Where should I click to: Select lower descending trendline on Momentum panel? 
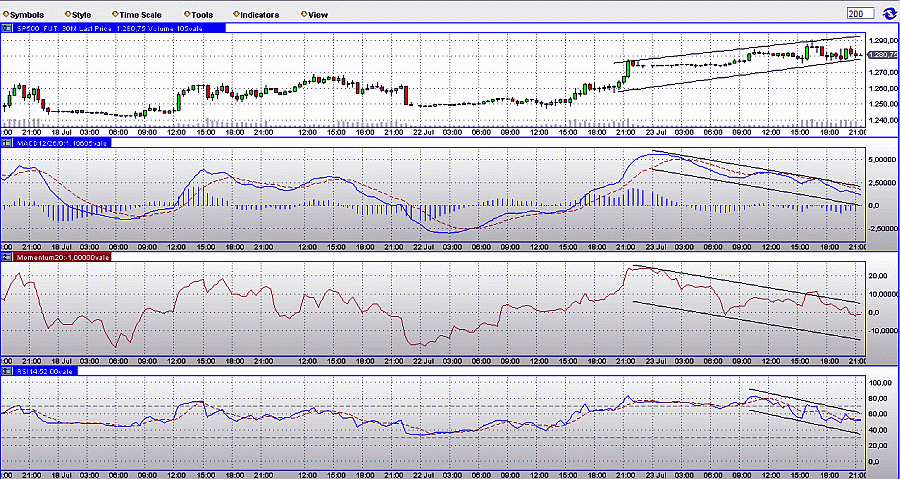(x=747, y=321)
